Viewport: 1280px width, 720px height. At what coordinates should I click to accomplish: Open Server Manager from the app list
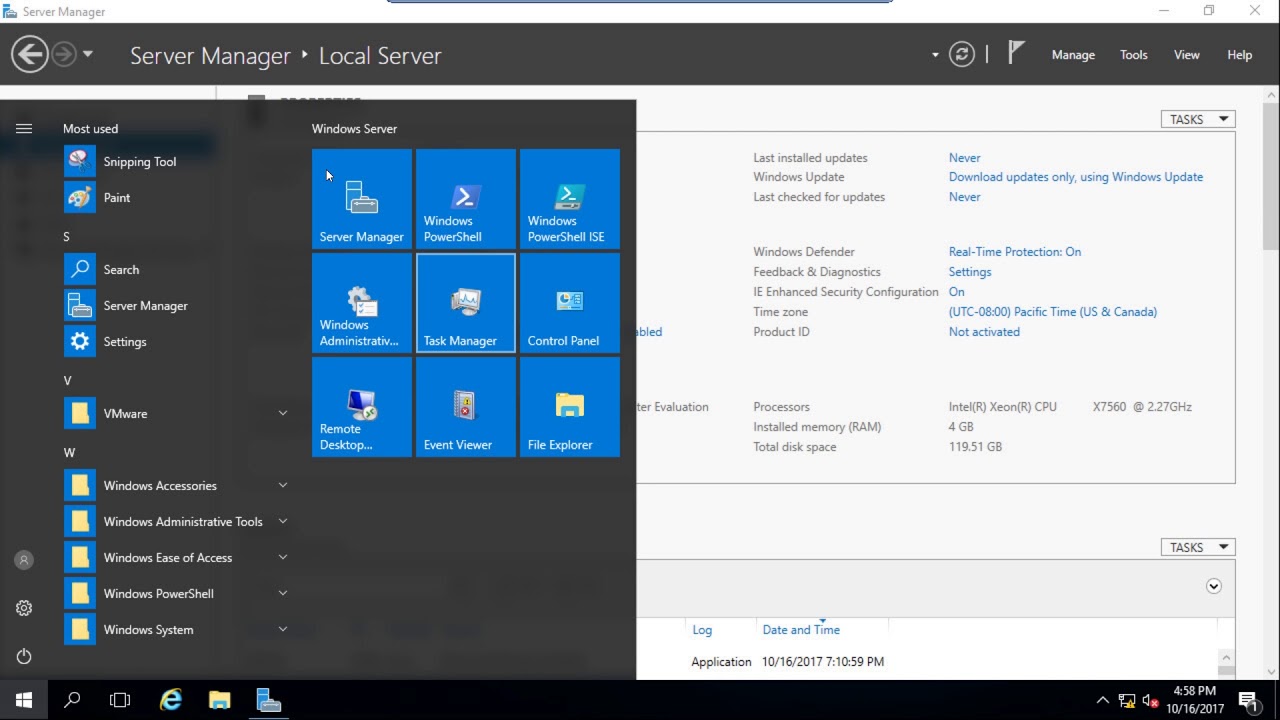click(x=176, y=305)
